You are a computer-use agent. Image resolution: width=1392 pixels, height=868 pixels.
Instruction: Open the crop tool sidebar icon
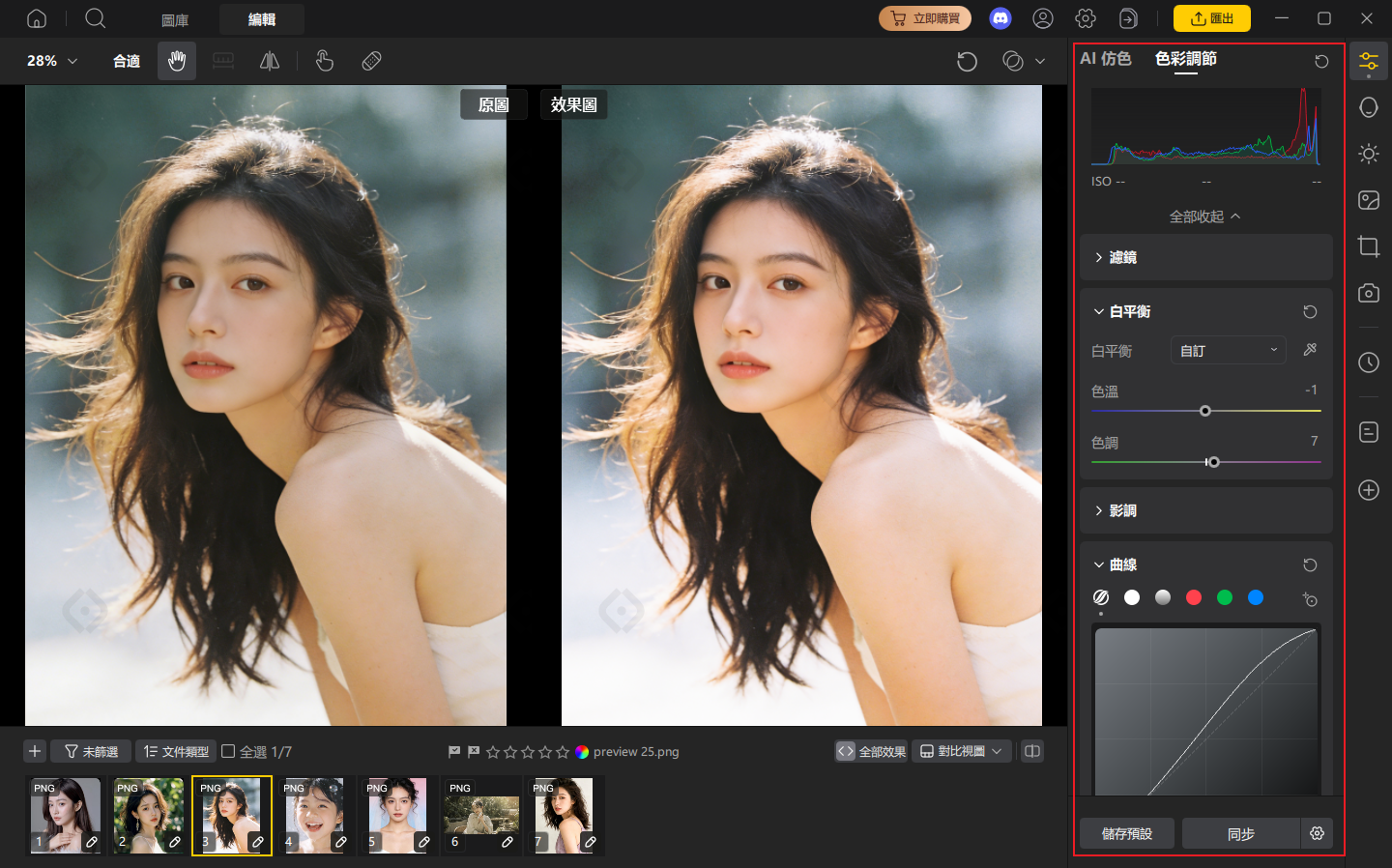point(1369,246)
